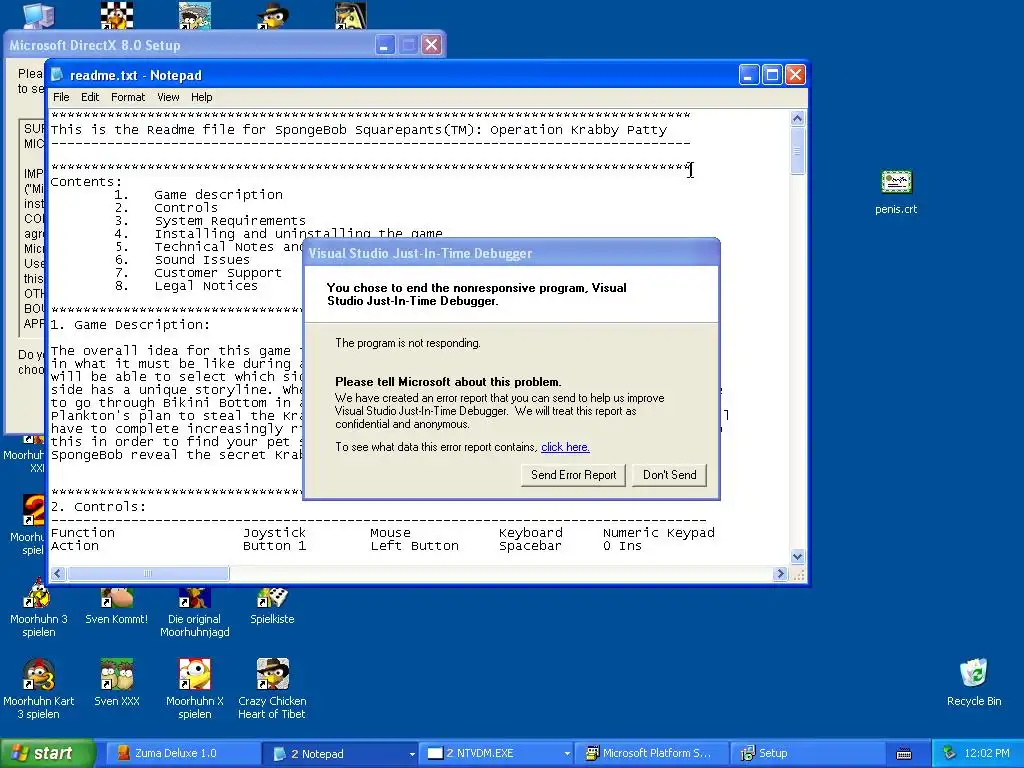Click the 'Contents:' line in Notepad
The image size is (1024, 768).
point(86,182)
